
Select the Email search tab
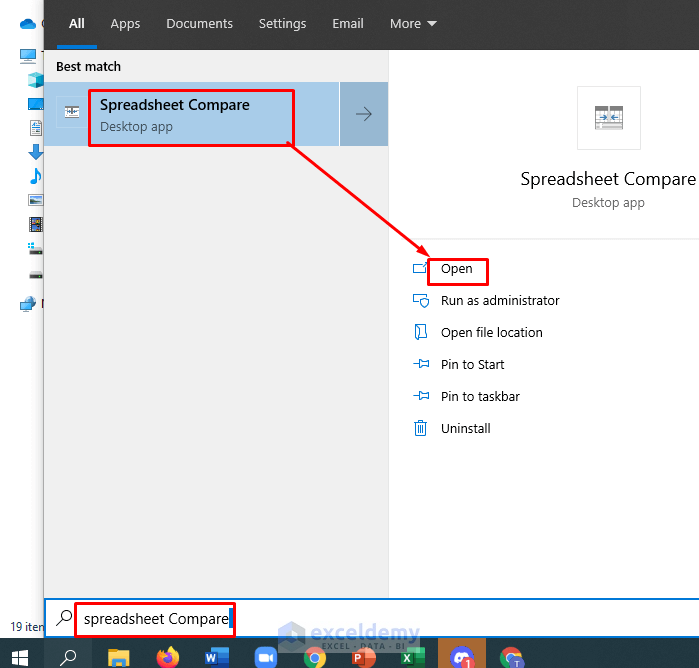[348, 24]
